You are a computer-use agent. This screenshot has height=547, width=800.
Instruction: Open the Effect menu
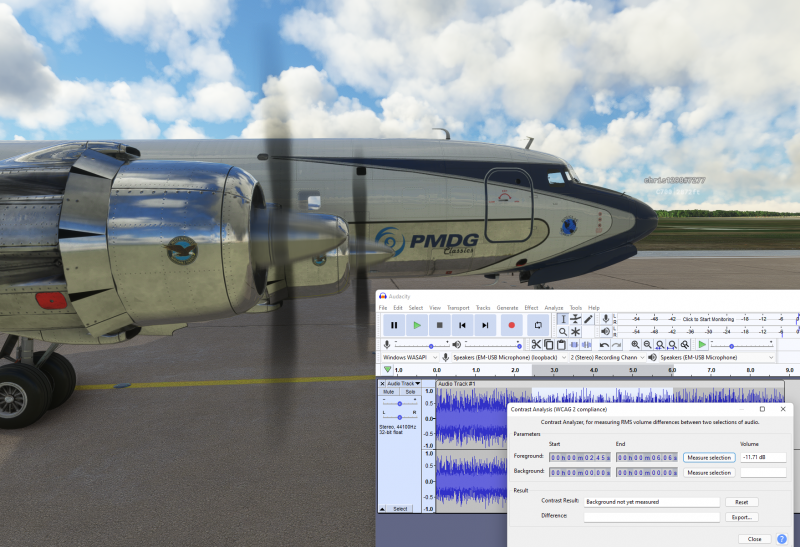pyautogui.click(x=531, y=308)
